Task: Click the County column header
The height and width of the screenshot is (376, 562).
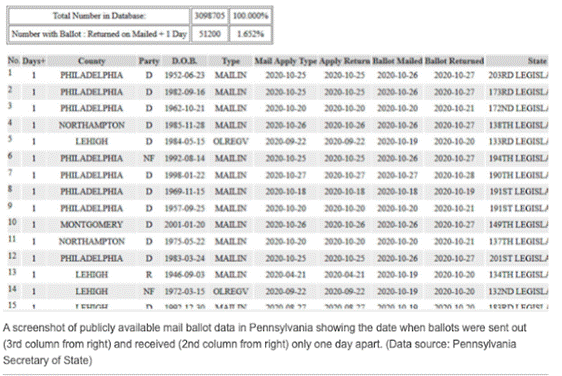Action: coord(91,61)
